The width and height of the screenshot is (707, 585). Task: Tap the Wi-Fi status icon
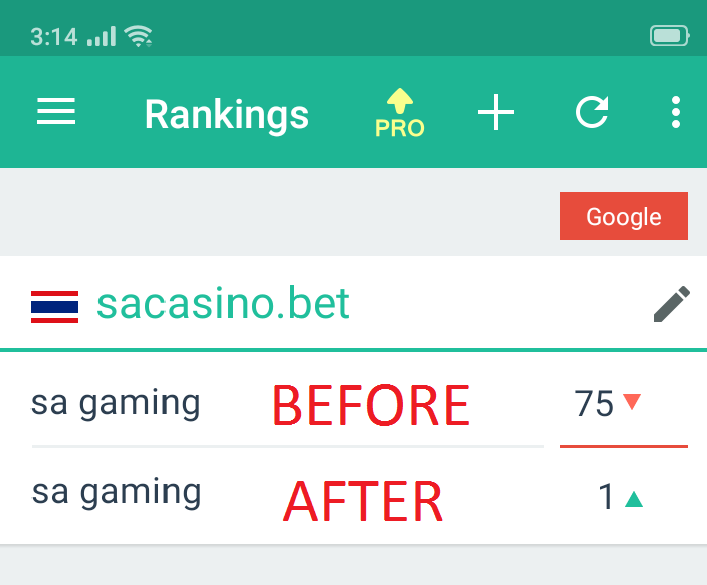pyautogui.click(x=139, y=37)
